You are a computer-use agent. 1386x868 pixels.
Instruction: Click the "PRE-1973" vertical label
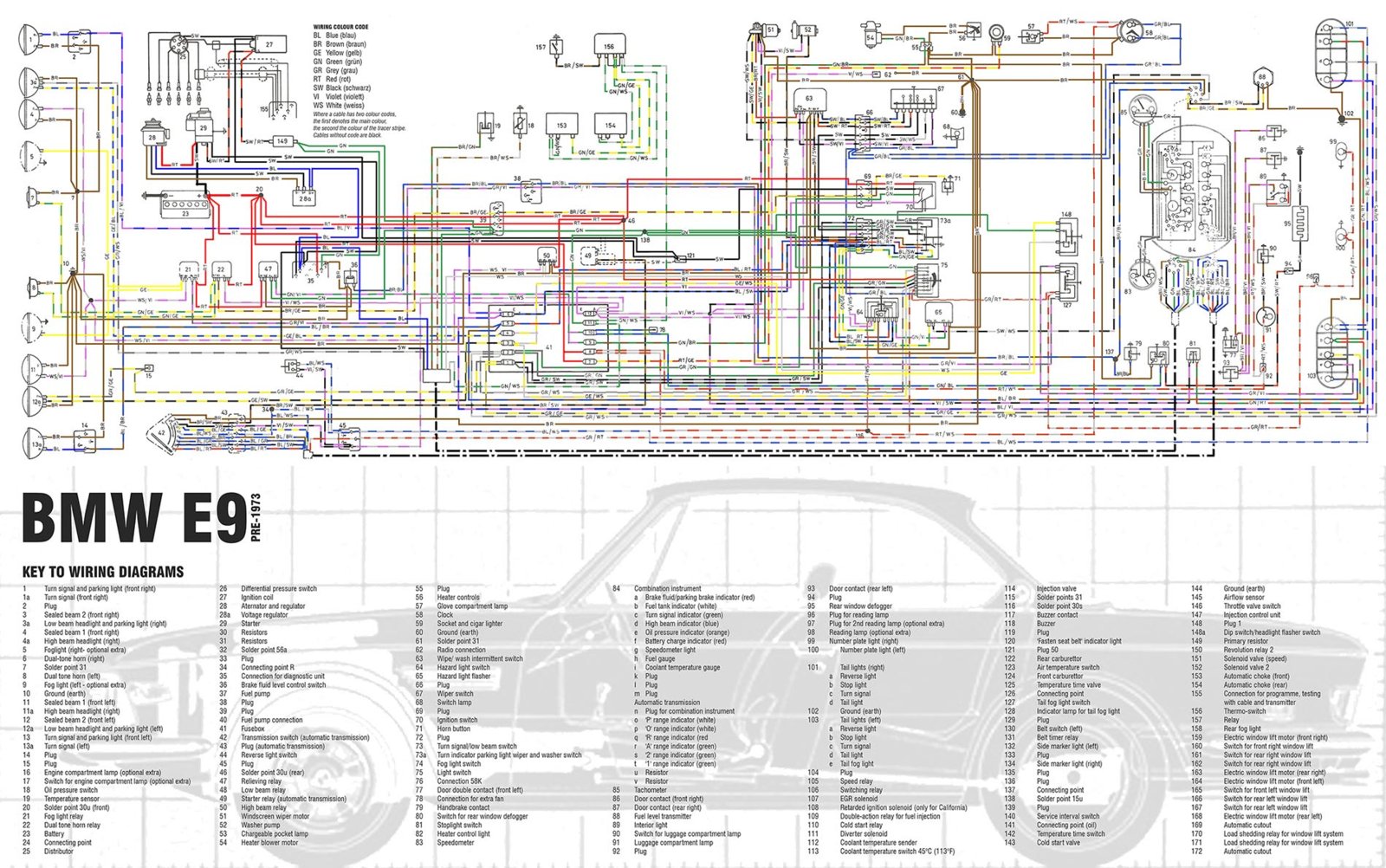click(255, 518)
